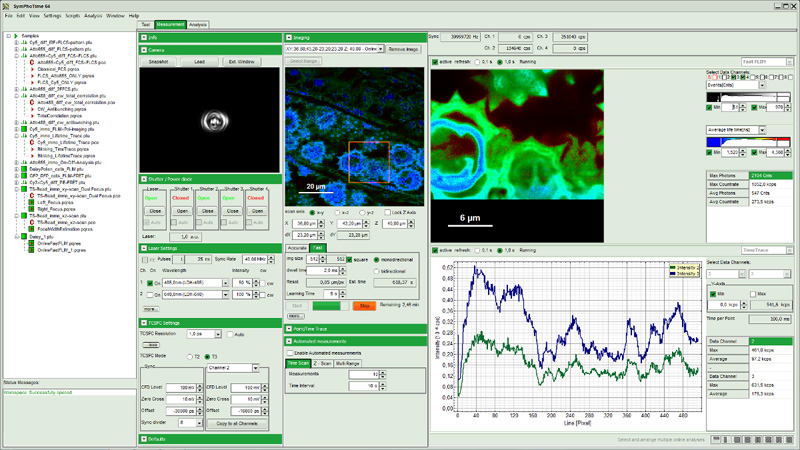Expand the Defaults panel header
Viewport: 800px width, 450px height.
(144, 439)
